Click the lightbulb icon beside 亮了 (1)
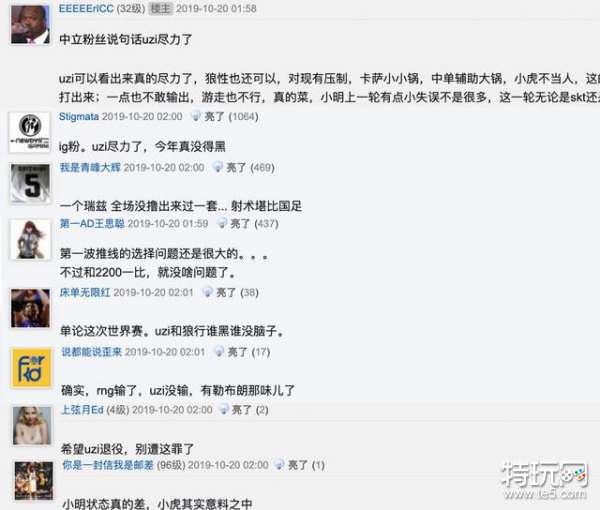This screenshot has width=600, height=510. click(x=280, y=464)
